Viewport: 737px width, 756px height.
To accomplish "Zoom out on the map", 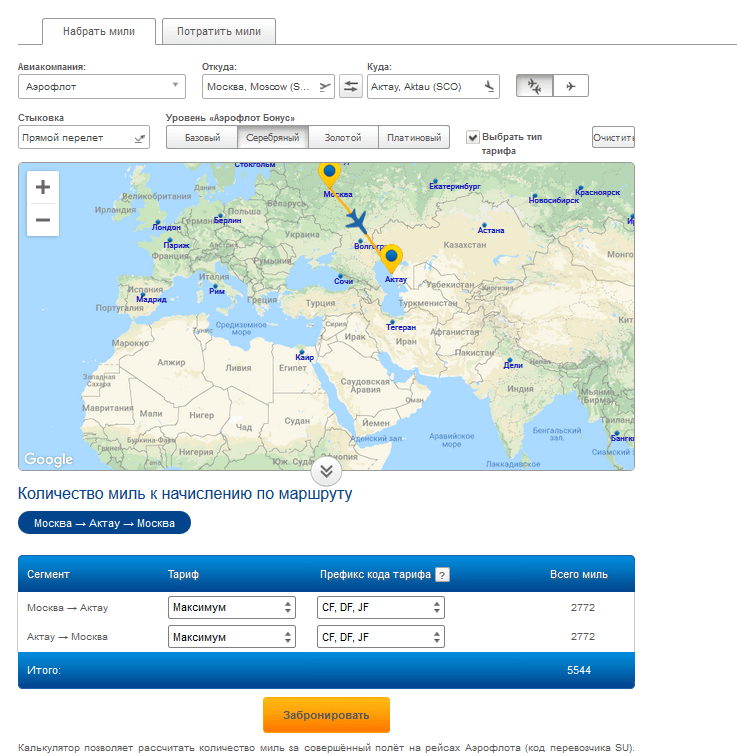I will click(x=43, y=220).
